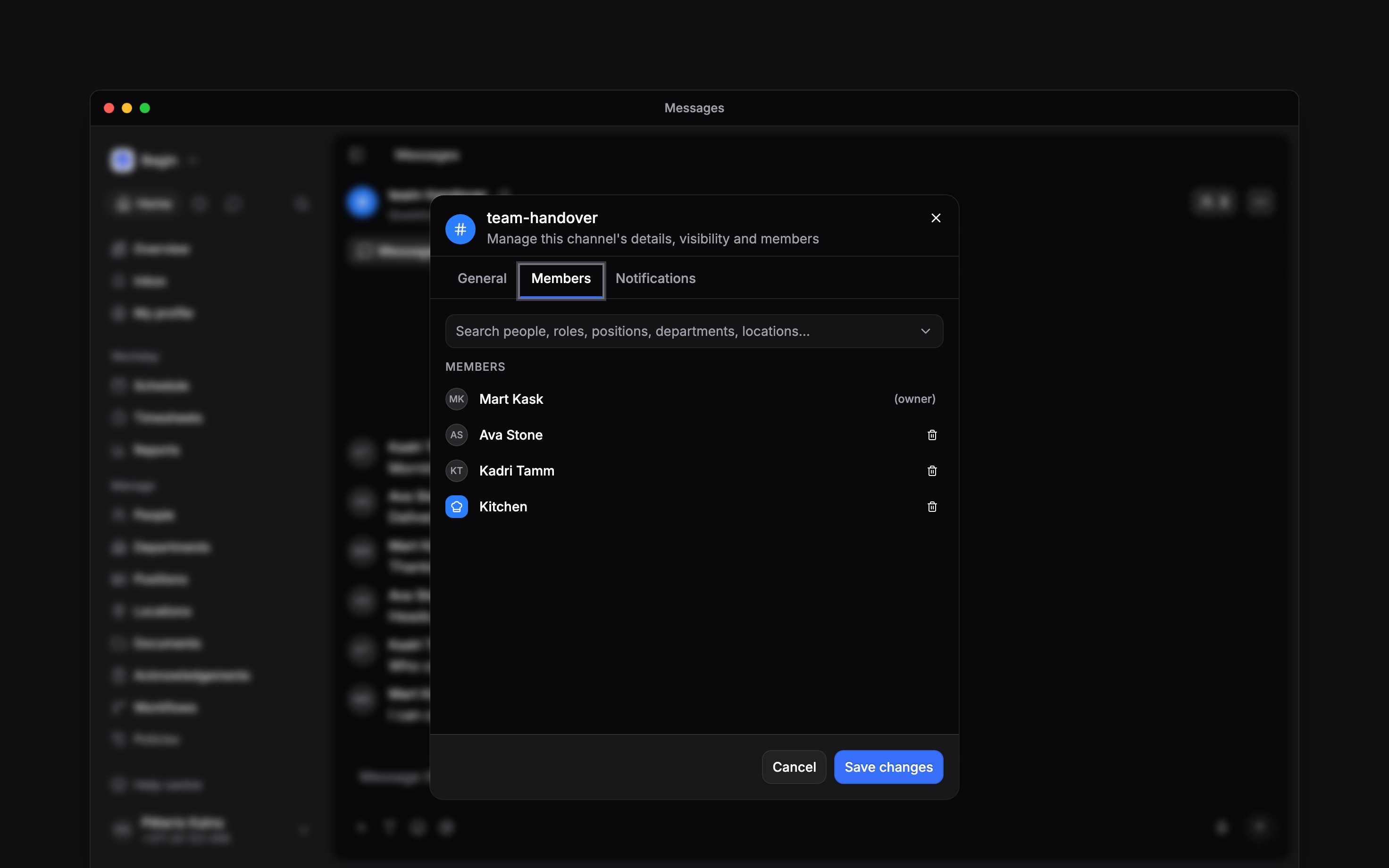This screenshot has height=868, width=1389.
Task: Click Mart Kask's MK avatar
Action: tap(457, 399)
